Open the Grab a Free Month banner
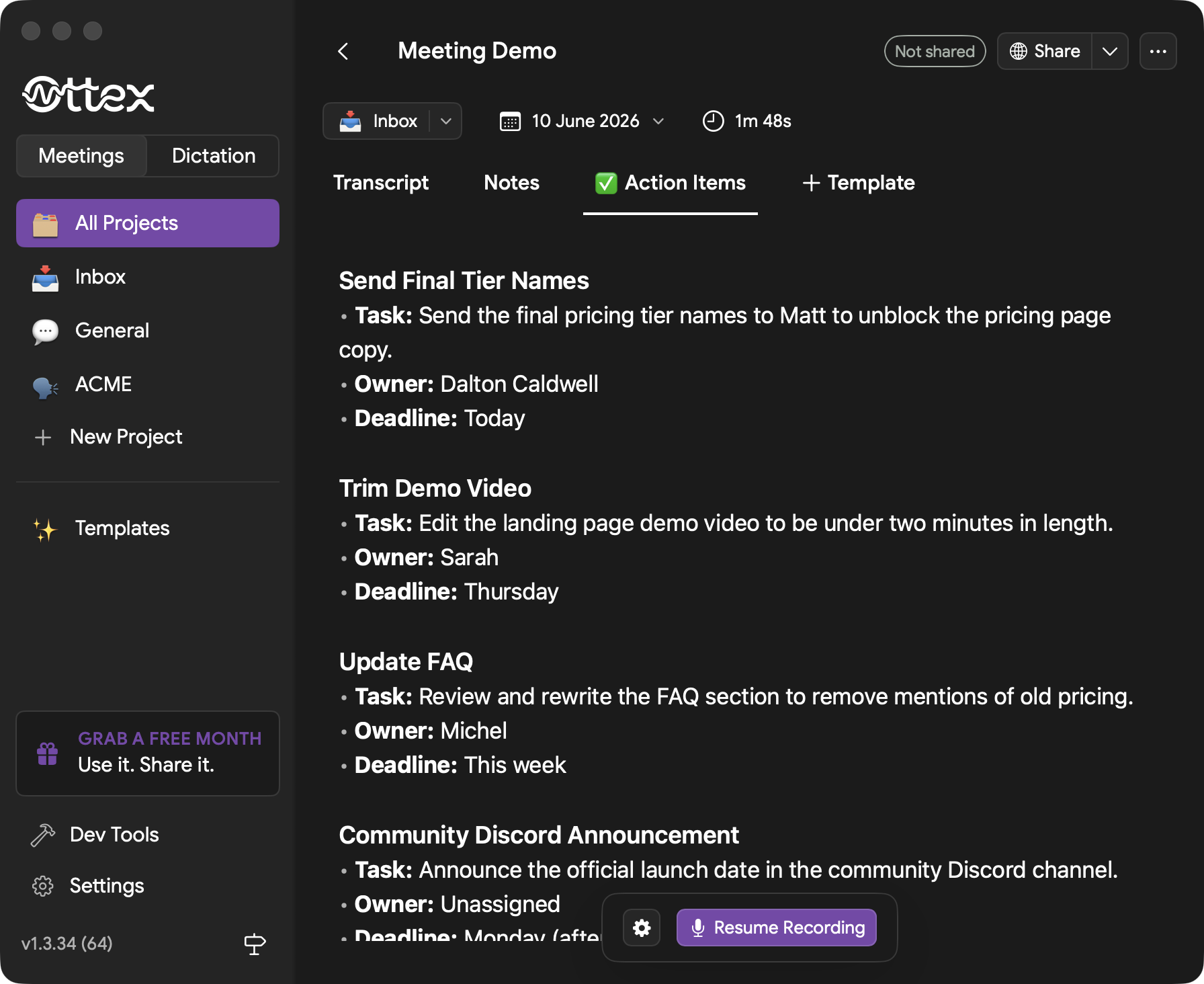The height and width of the screenshot is (984, 1204). click(x=148, y=753)
